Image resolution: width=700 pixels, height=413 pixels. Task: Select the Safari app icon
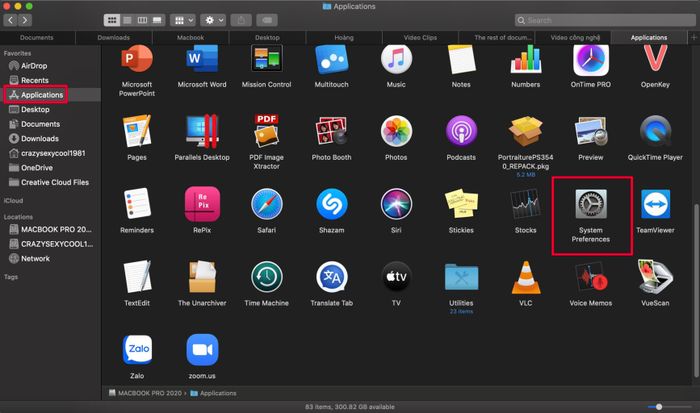267,204
